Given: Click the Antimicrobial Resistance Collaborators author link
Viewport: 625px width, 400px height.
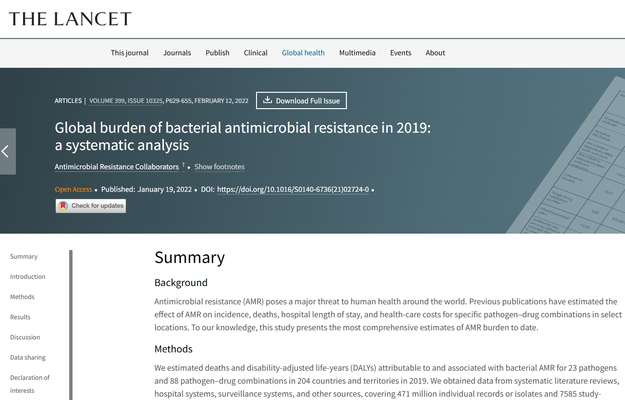Looking at the screenshot, I should pyautogui.click(x=116, y=166).
